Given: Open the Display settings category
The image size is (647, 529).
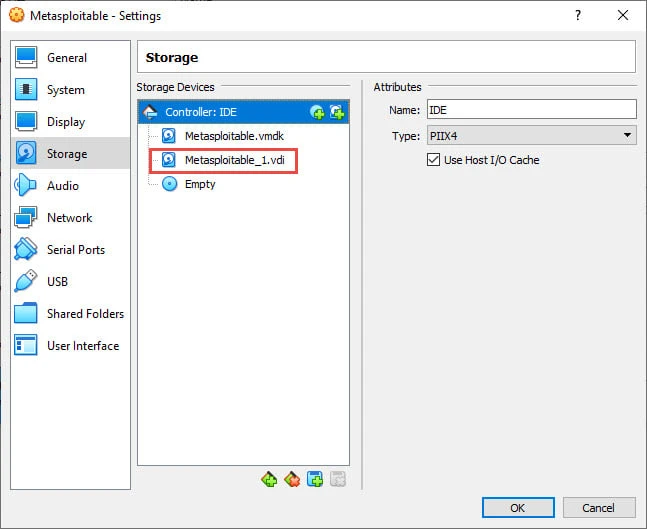Looking at the screenshot, I should tap(70, 122).
